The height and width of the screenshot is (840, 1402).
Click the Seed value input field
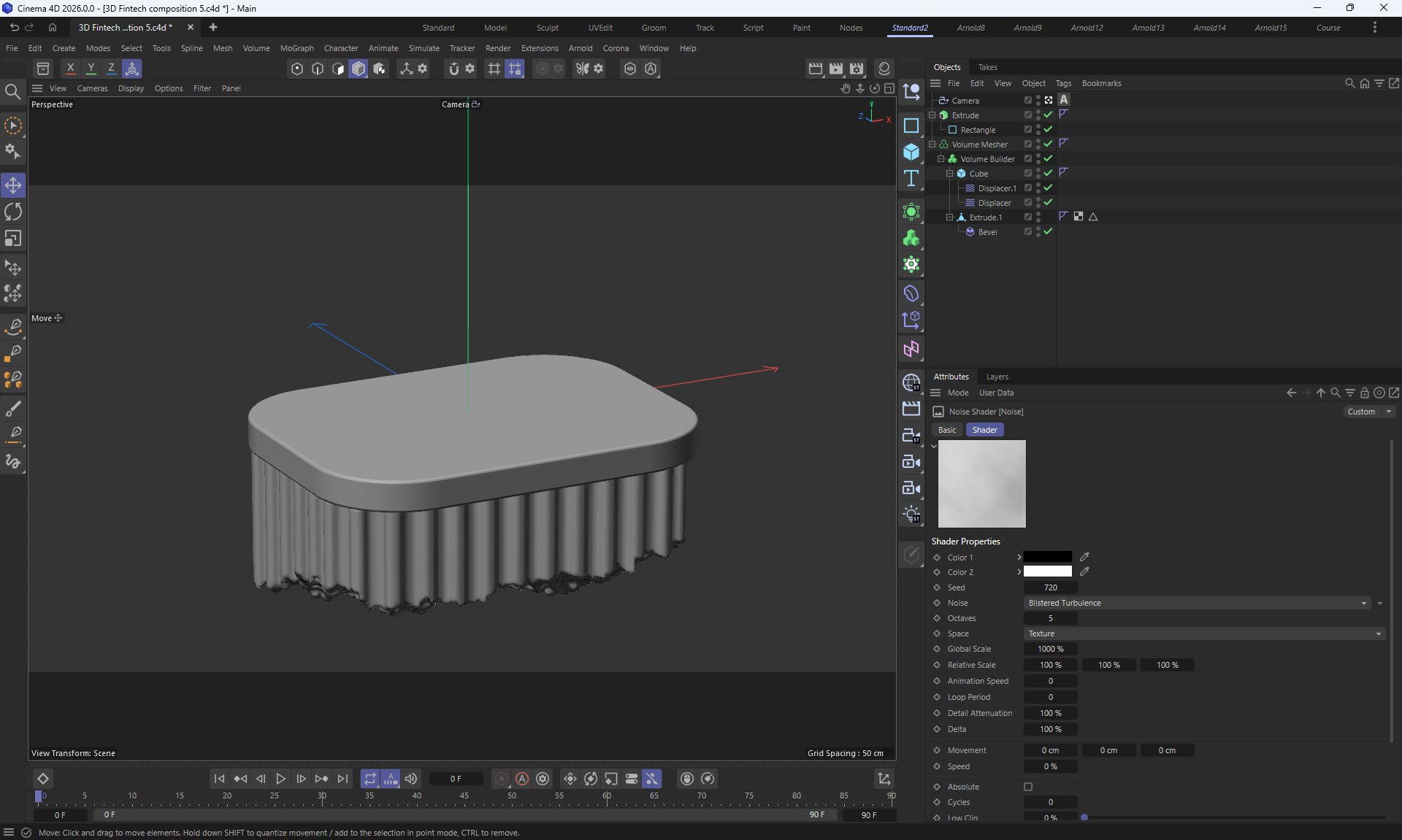pos(1050,587)
